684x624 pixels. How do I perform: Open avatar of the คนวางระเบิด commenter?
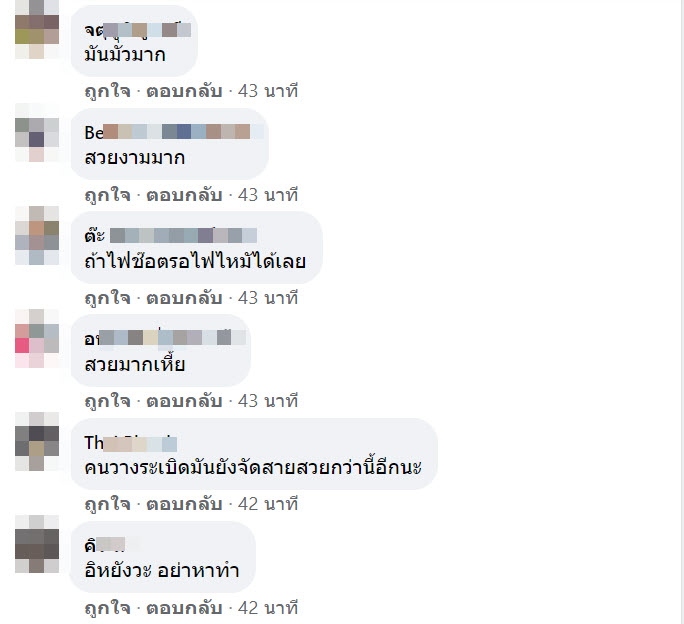coord(37,442)
